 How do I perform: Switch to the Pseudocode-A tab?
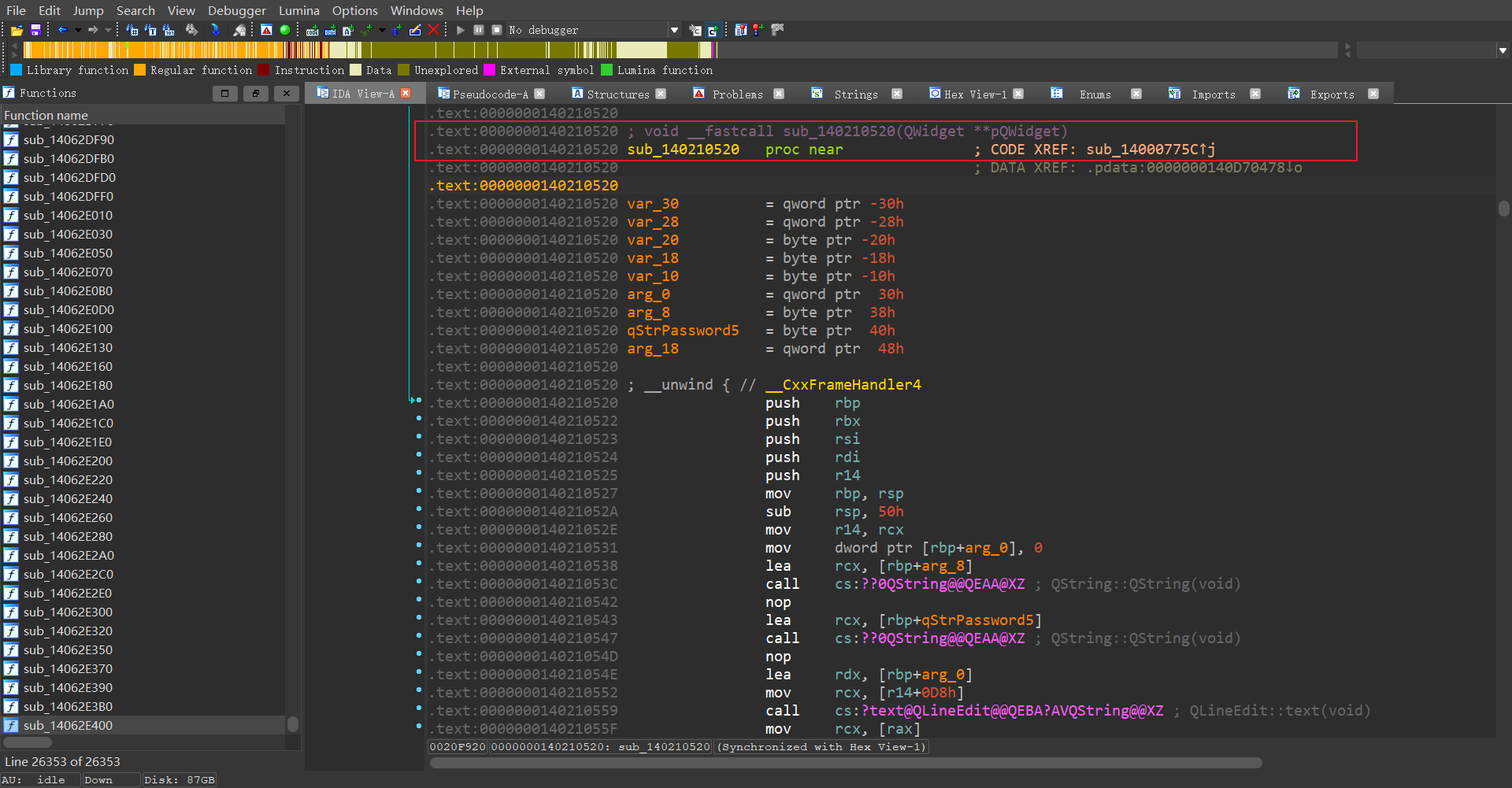[490, 94]
